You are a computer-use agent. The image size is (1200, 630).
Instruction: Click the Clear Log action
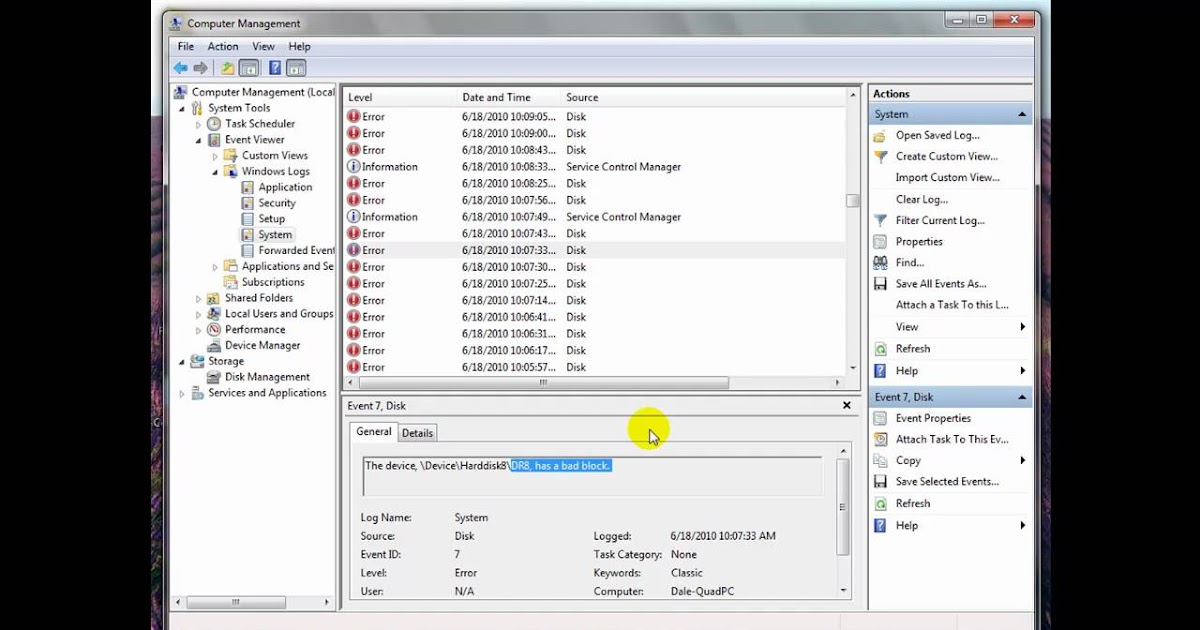(922, 199)
